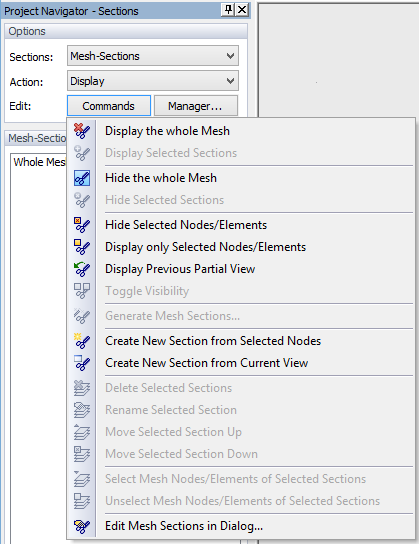Click the Edit Mesh Sections in Dialog icon
The width and height of the screenshot is (419, 544).
82,526
